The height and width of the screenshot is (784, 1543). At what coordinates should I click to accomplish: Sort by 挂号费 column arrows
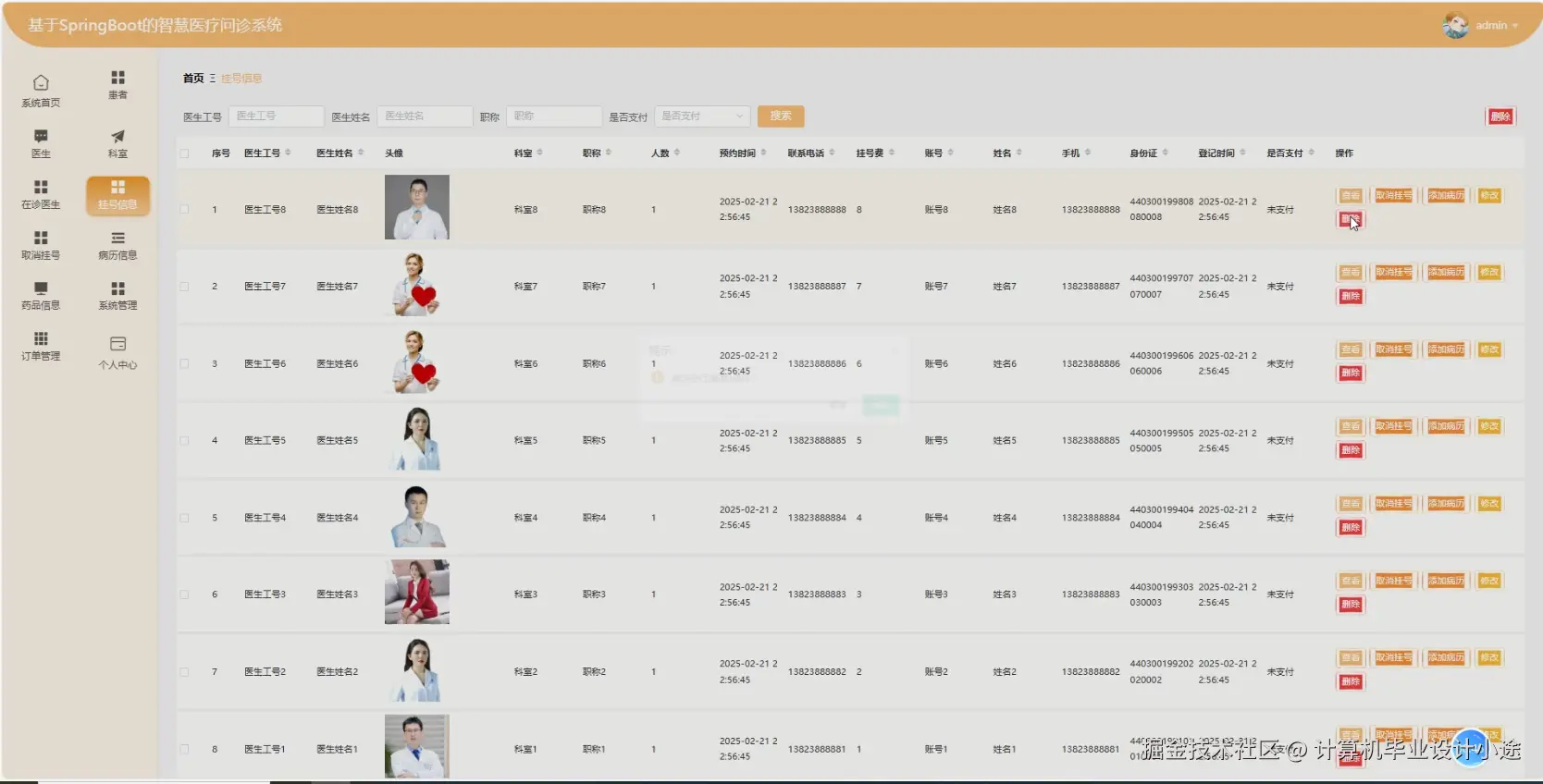point(891,153)
